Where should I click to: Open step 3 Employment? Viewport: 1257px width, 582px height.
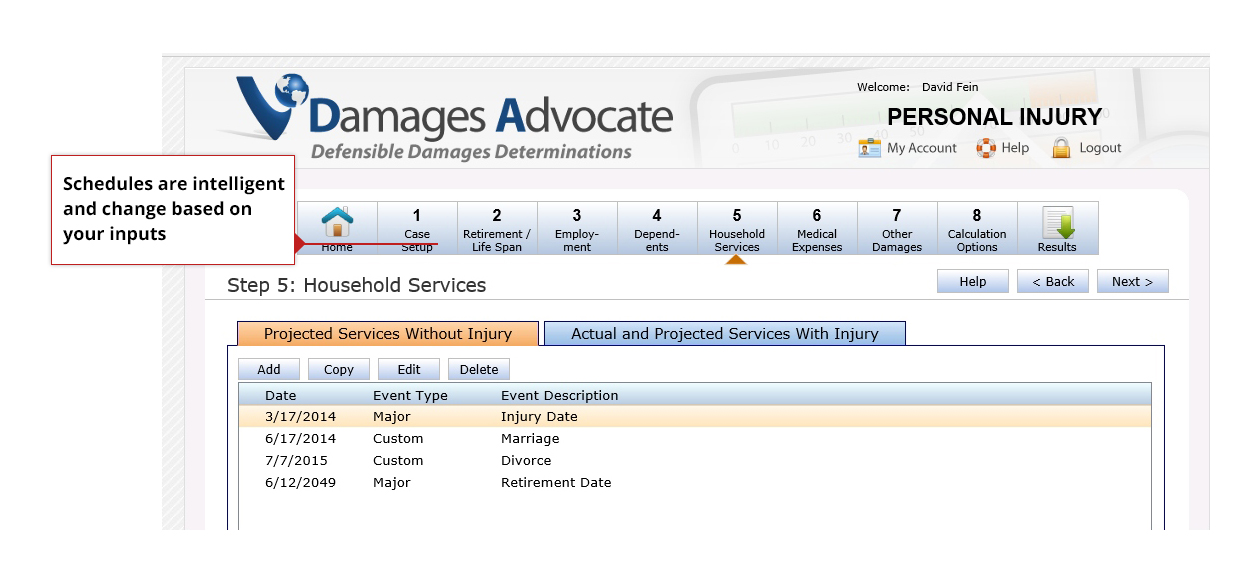click(x=577, y=228)
